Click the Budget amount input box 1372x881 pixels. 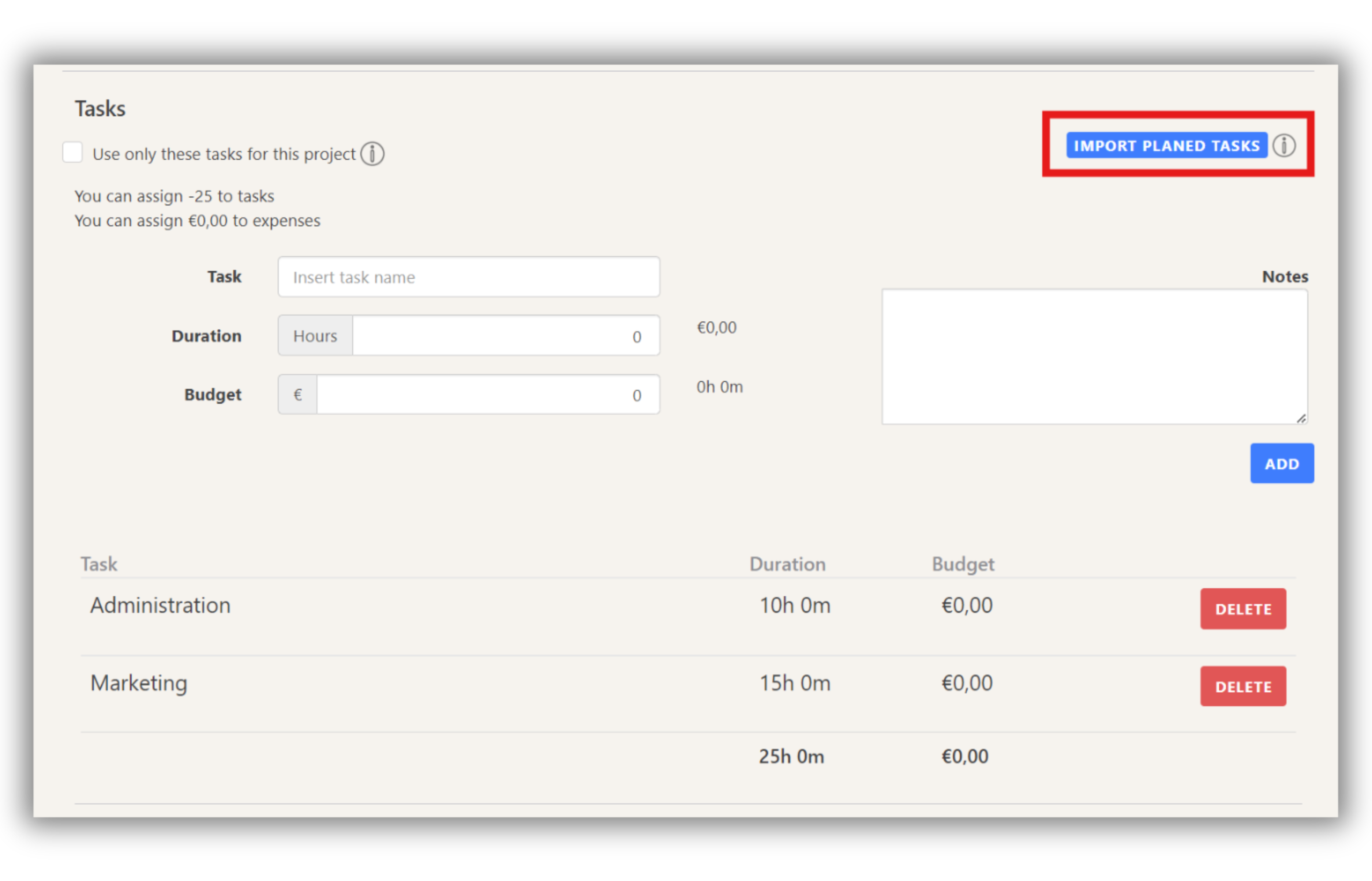(x=487, y=394)
